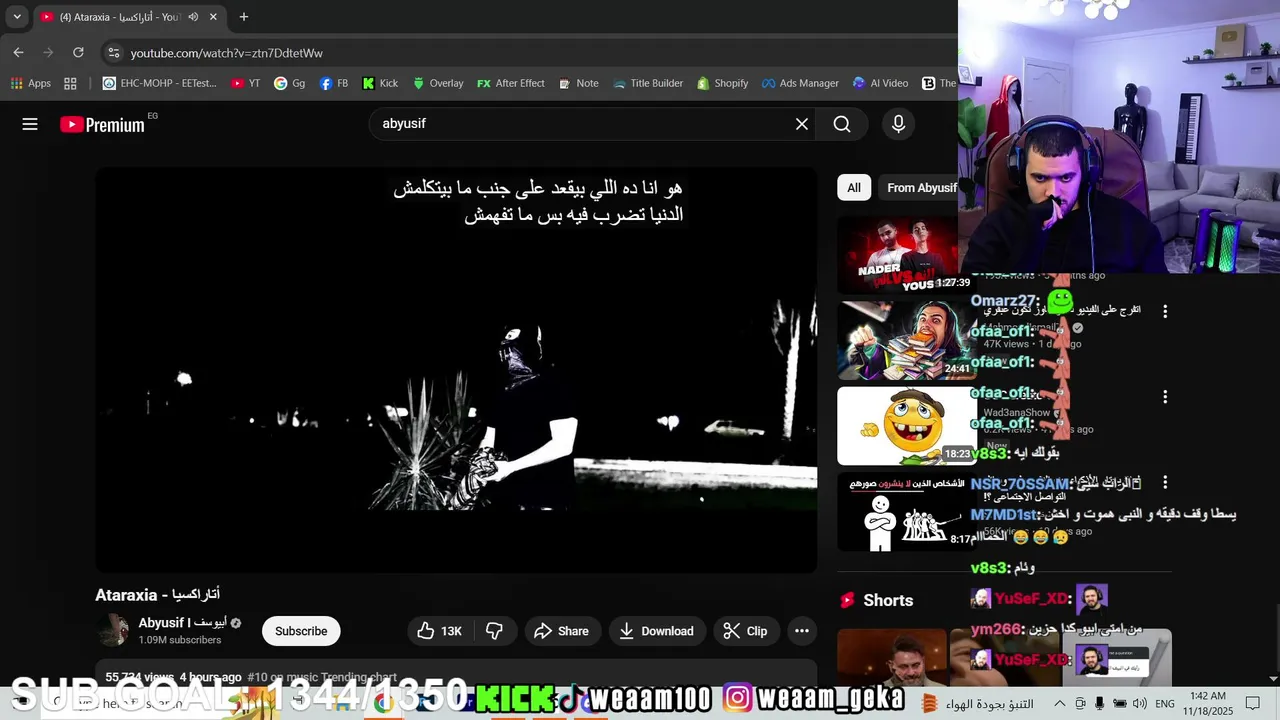1280x720 pixels.
Task: Open the Windows notification center
Action: (1253, 703)
